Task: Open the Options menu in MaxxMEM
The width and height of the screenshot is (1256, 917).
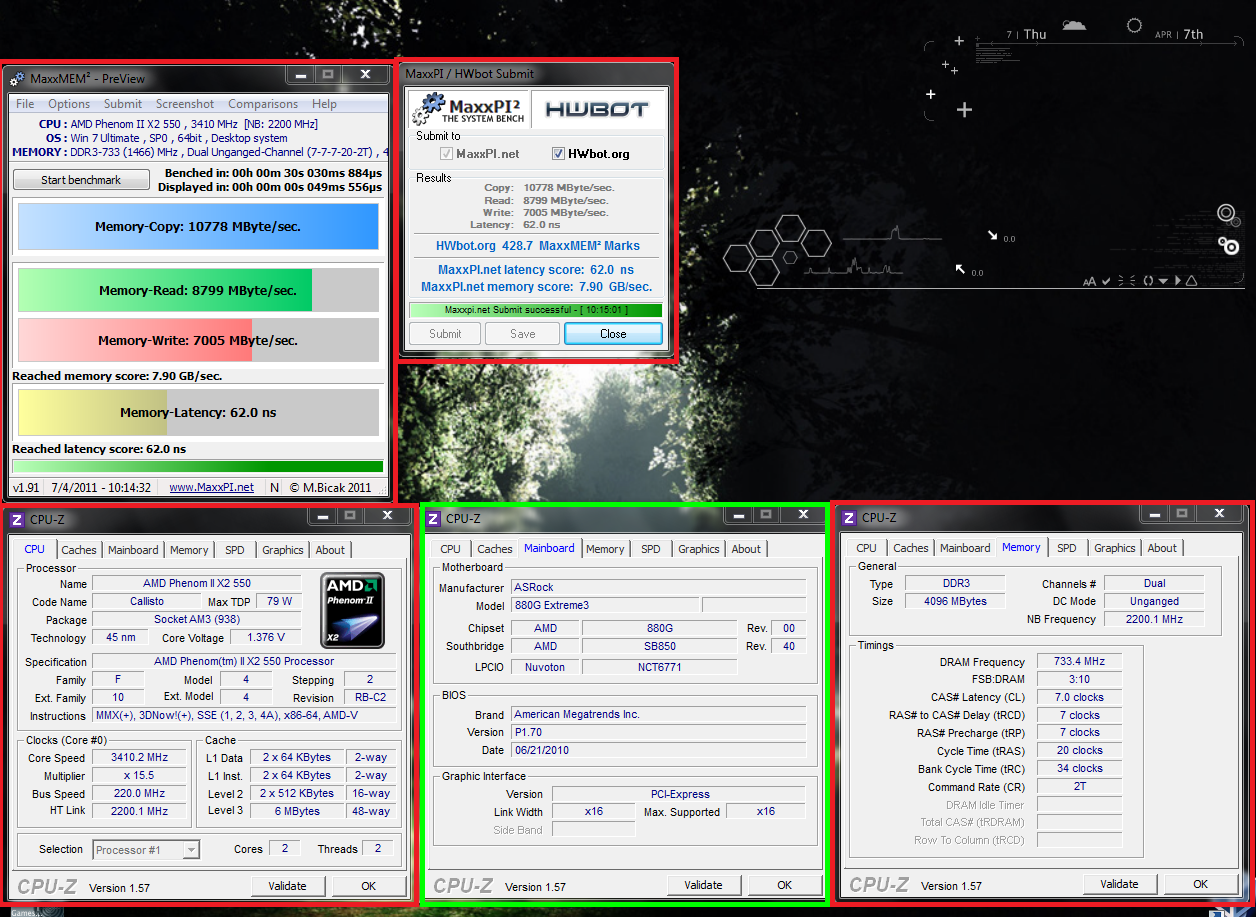Action: click(69, 104)
